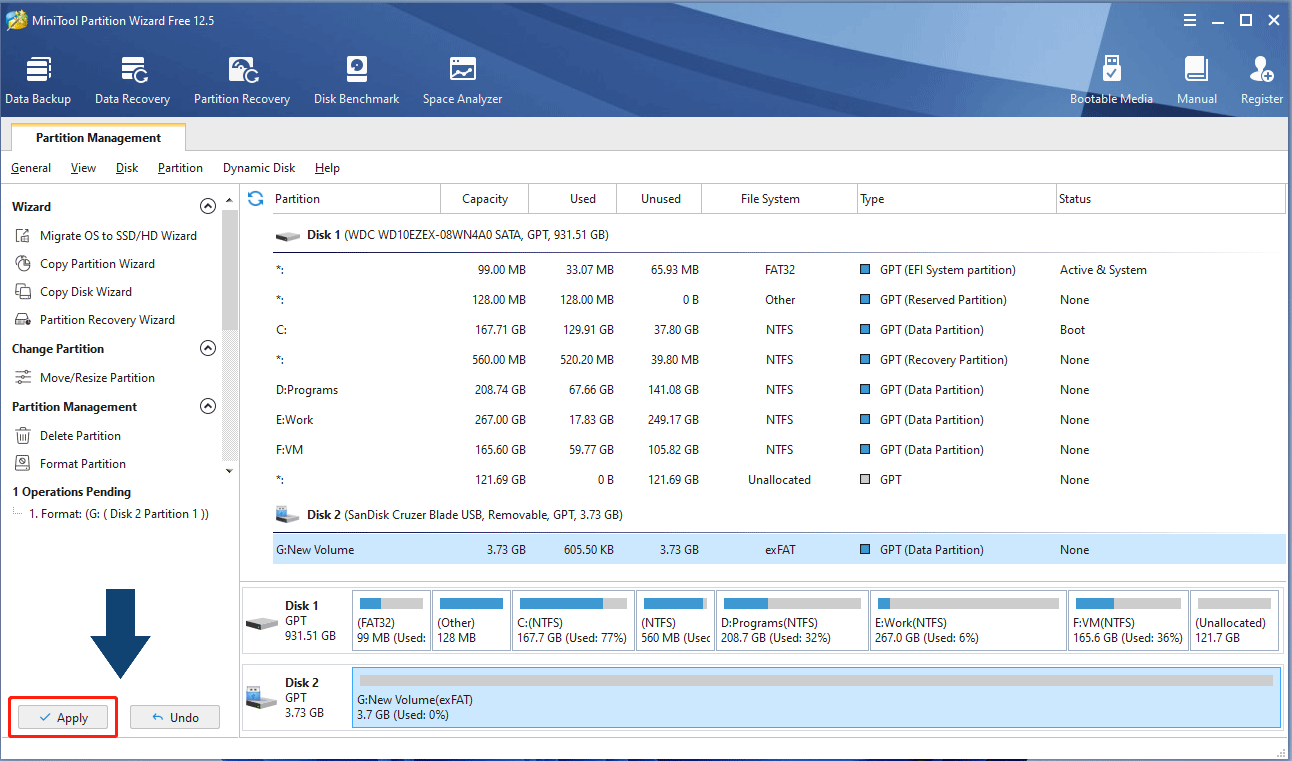Click Disk 2 SanDisk header row
Viewport: 1292px width, 761px height.
[x=778, y=515]
